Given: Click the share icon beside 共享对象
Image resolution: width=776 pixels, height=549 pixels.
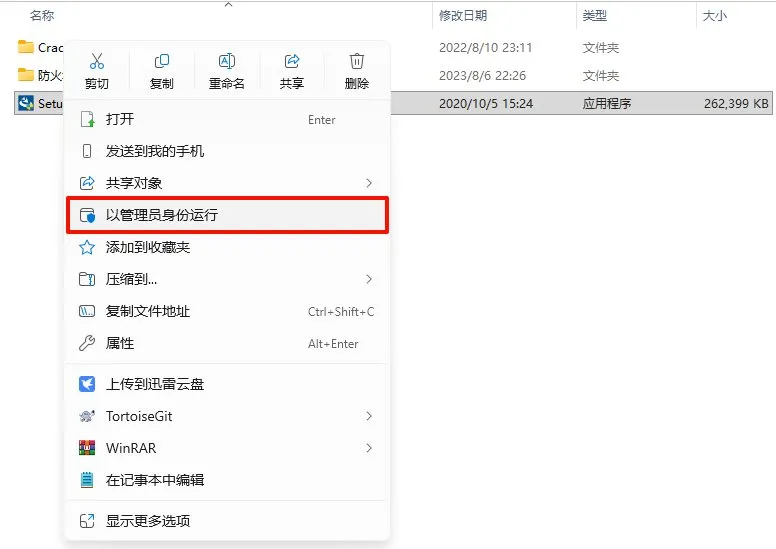Looking at the screenshot, I should pos(87,183).
